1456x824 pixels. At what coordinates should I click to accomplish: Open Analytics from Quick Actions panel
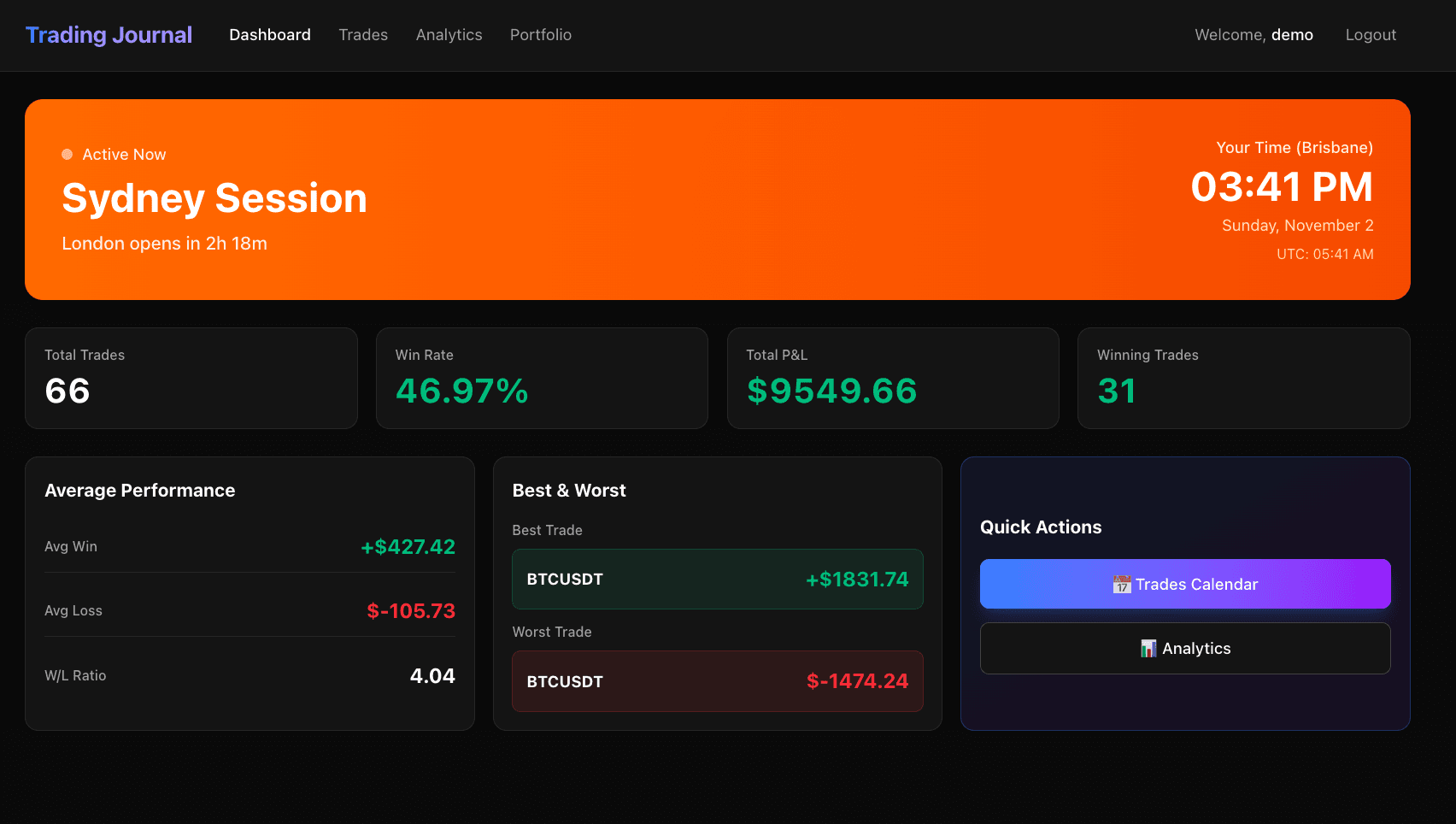coord(1185,648)
